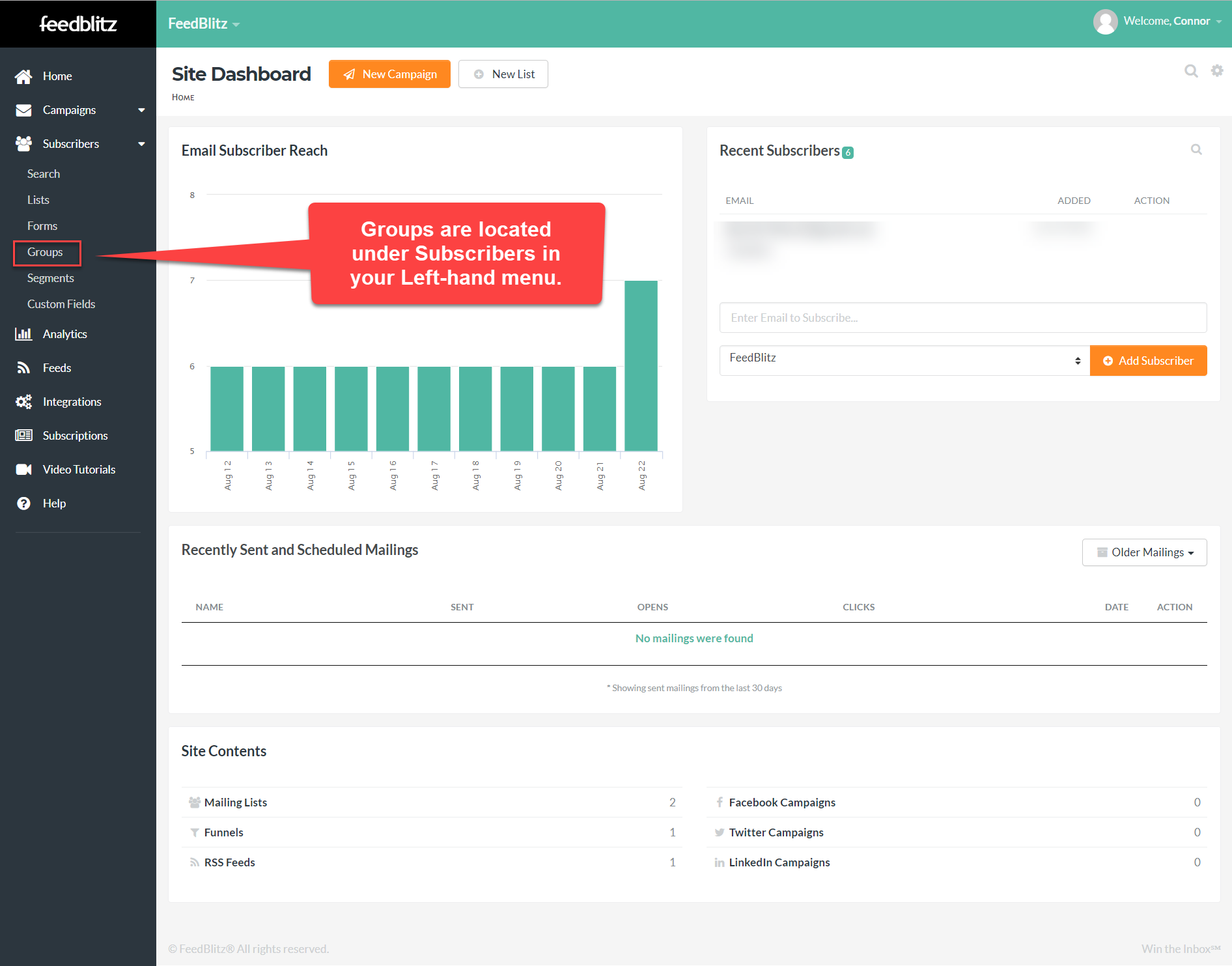Click the SENT column header
The image size is (1232, 966).
[462, 607]
